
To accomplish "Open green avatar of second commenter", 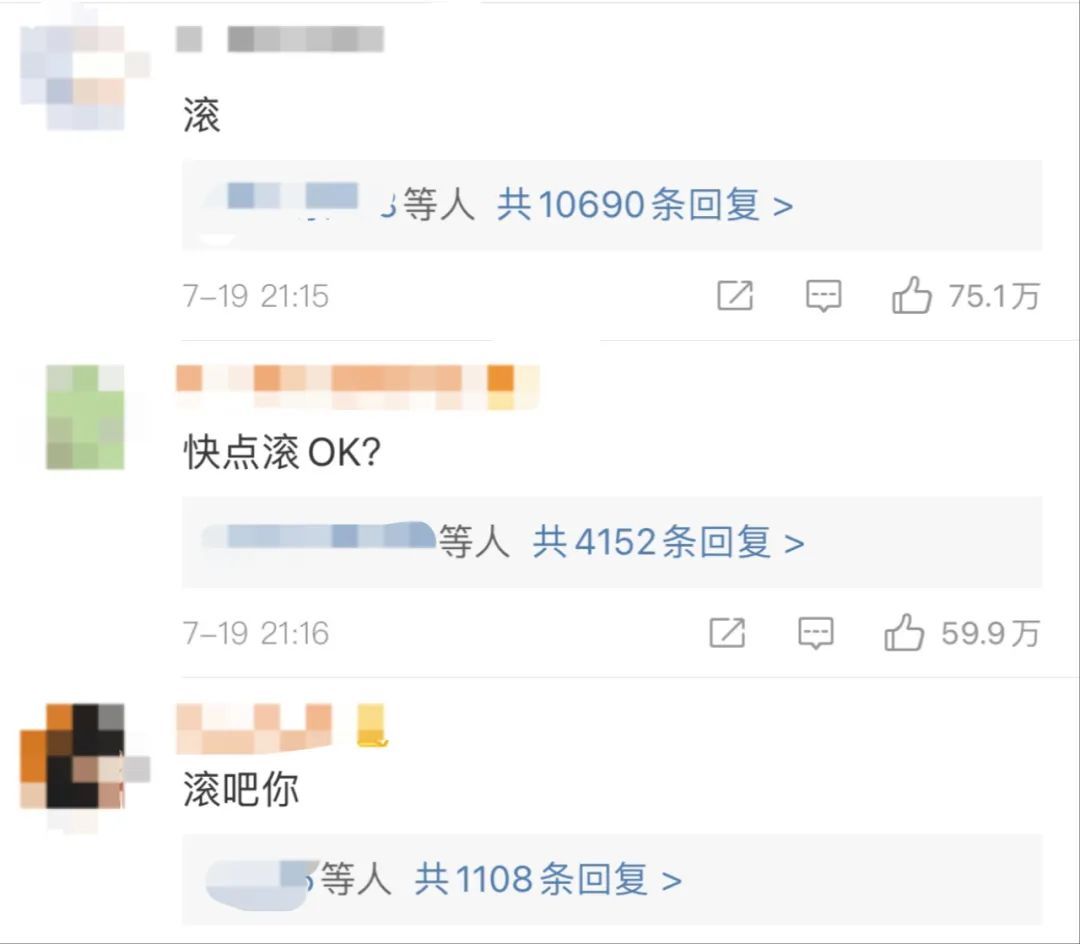I will (x=85, y=417).
